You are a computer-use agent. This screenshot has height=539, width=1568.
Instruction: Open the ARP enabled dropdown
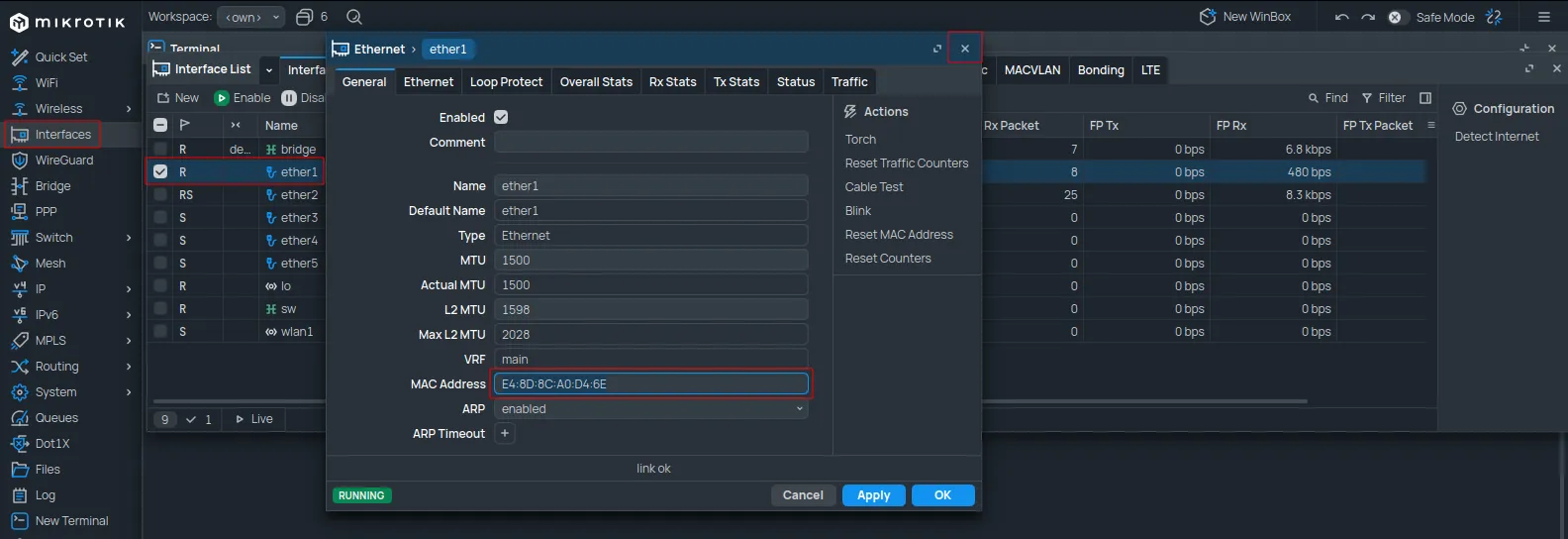click(x=650, y=409)
